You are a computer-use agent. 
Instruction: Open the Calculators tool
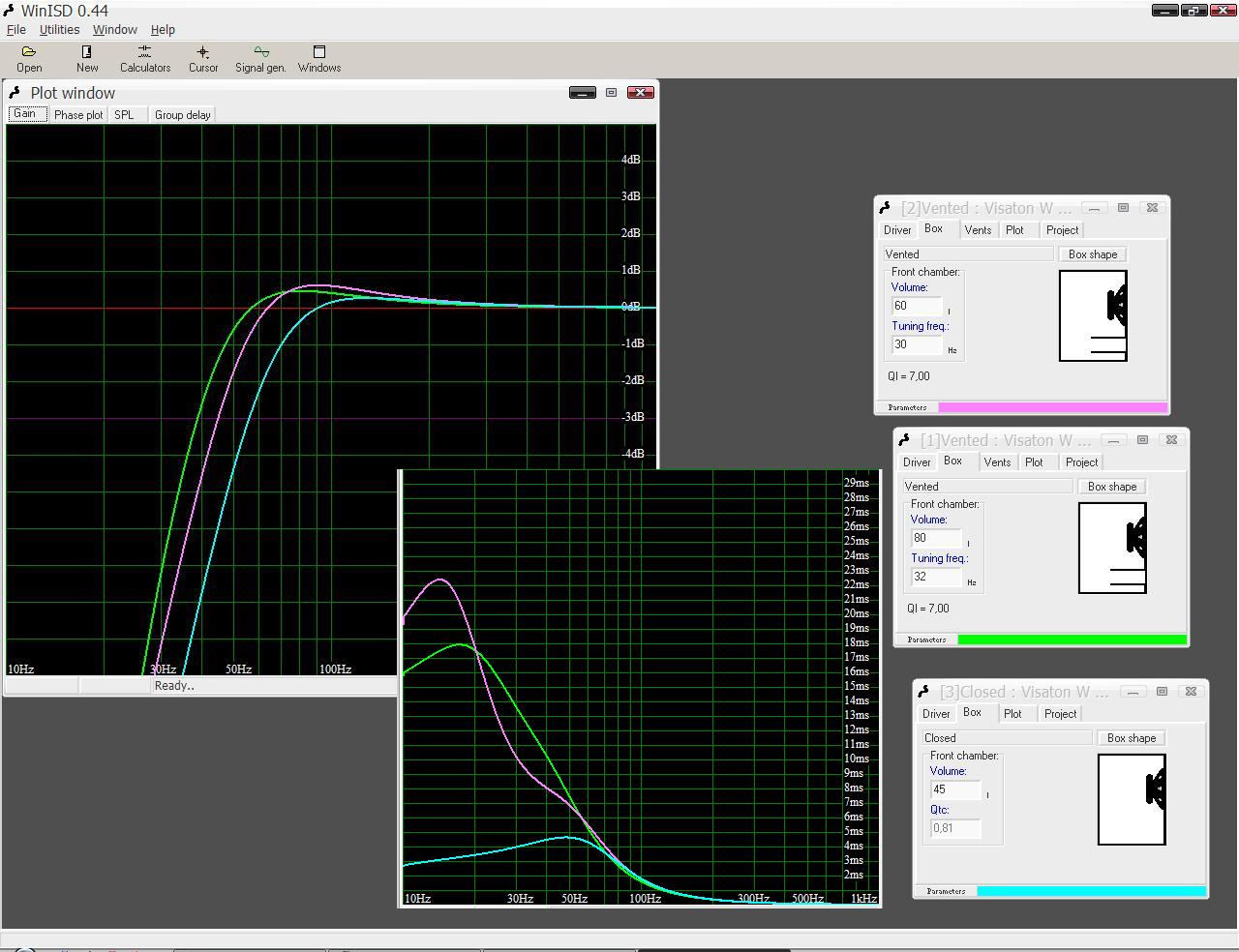pyautogui.click(x=145, y=58)
